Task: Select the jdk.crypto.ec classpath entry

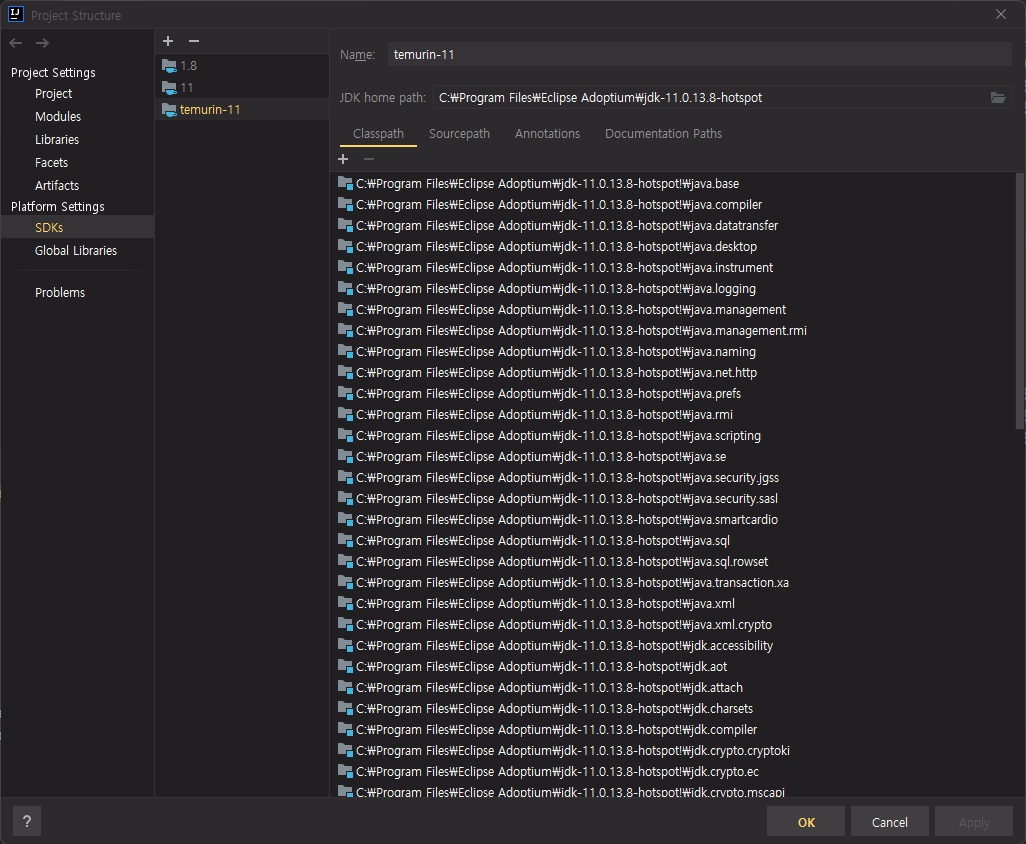Action: click(674, 771)
